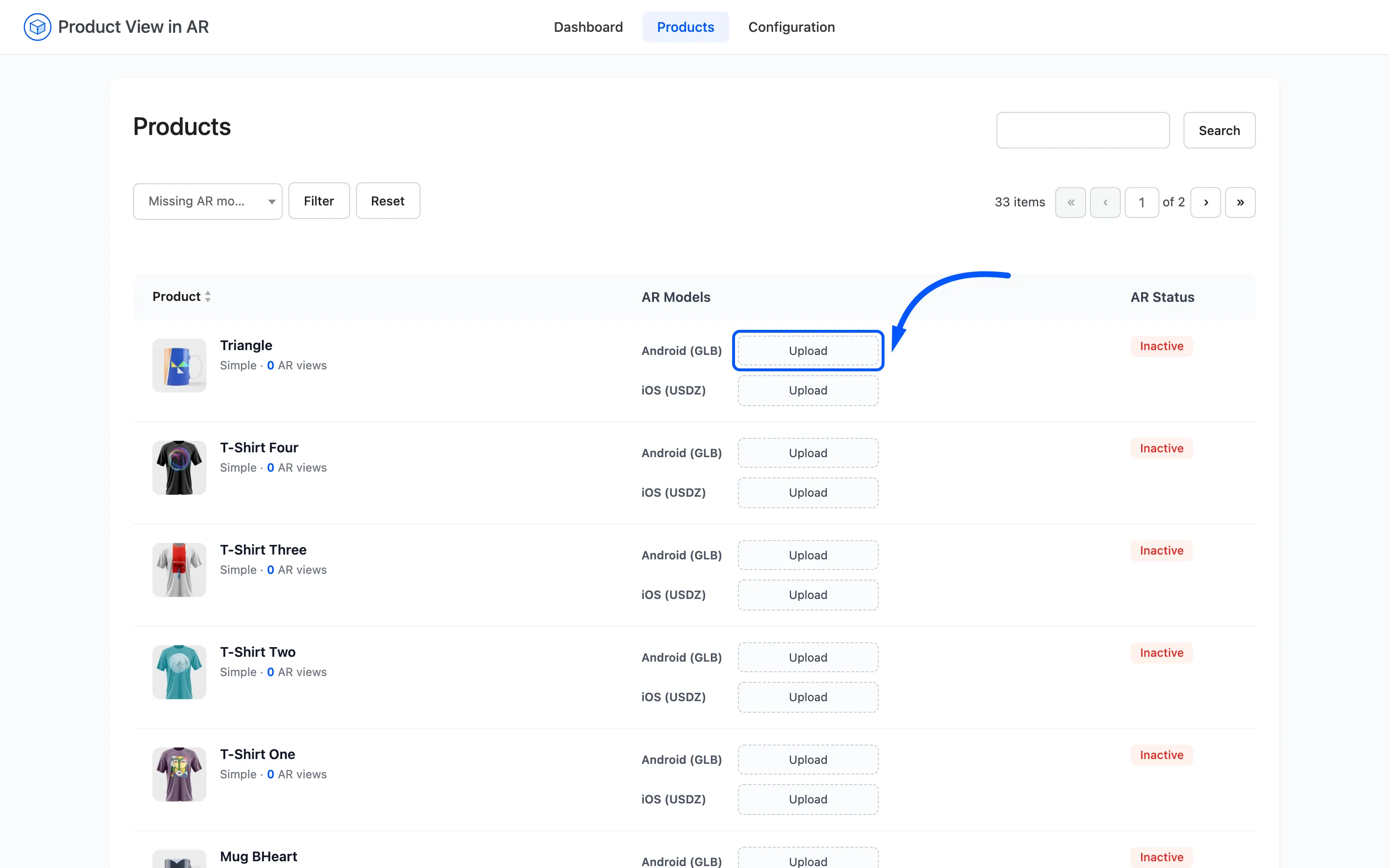Open the Dashboard tab
This screenshot has width=1389, height=868.
point(588,27)
